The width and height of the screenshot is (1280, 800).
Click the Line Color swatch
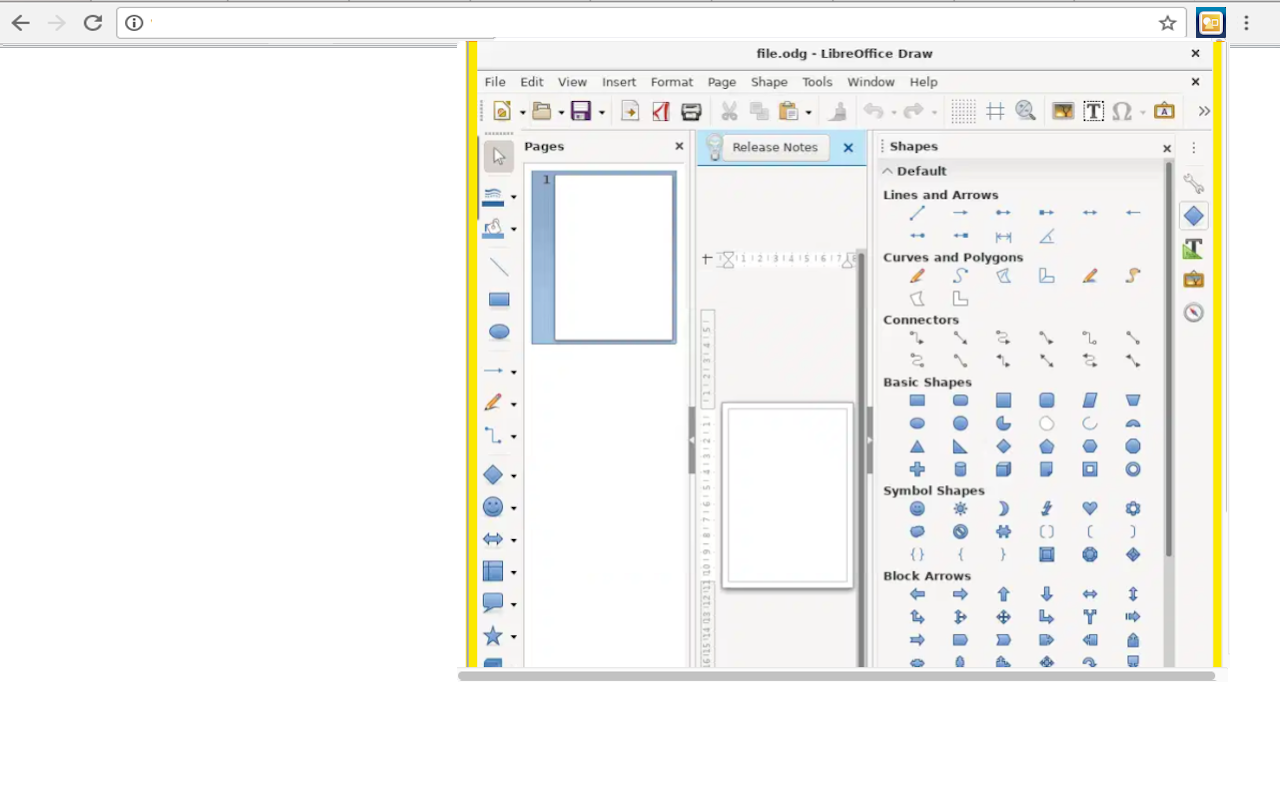[494, 196]
